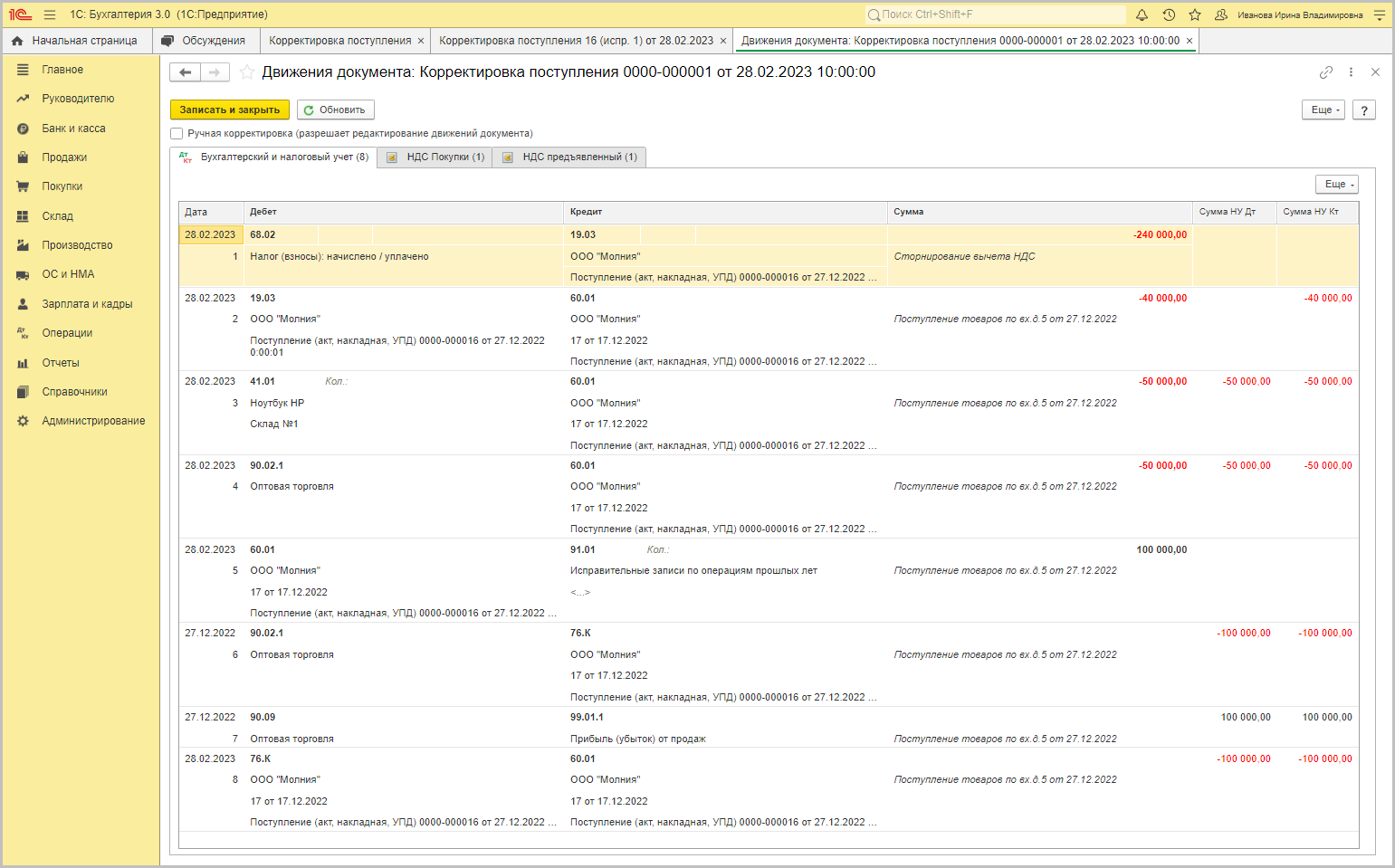Image resolution: width=1395 pixels, height=868 pixels.
Task: Focus the search field Поиск Ctrl+Shift+F
Action: point(996,14)
